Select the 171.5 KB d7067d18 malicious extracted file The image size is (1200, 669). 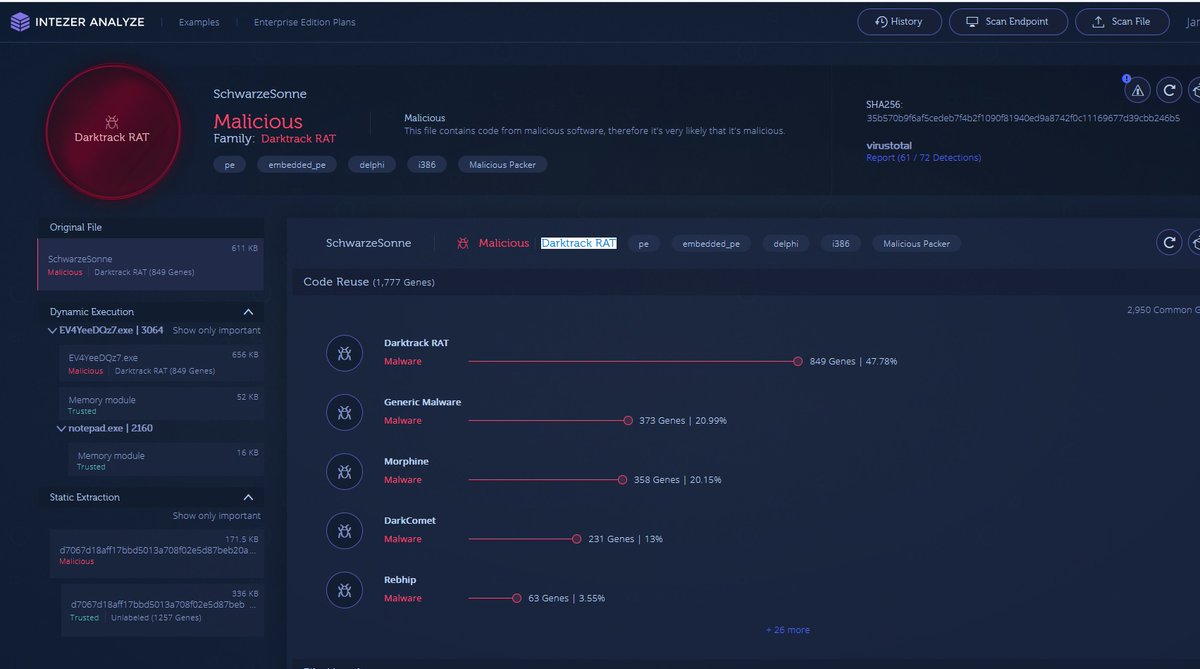(157, 554)
